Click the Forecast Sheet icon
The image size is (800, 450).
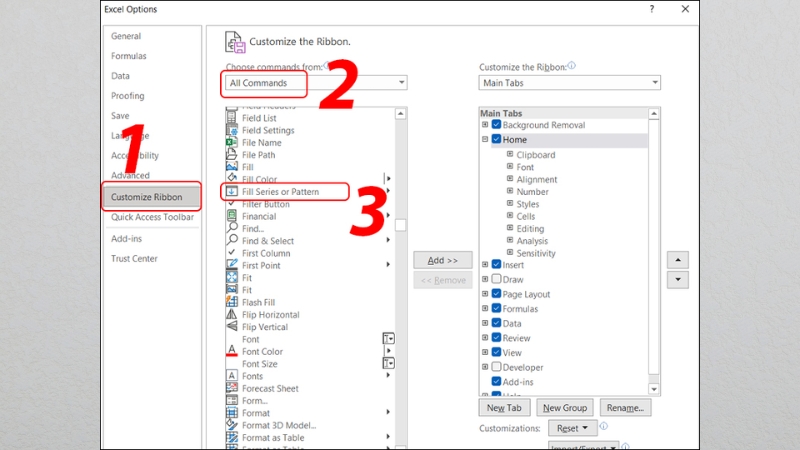pyautogui.click(x=232, y=389)
